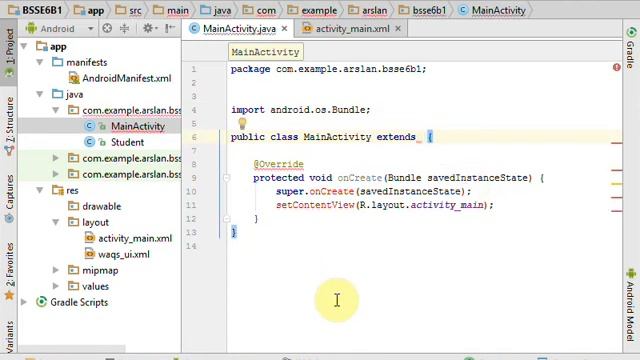Screen dimensions: 640x360
Task: Expand the Gradle Scripts node
Action: (24, 302)
